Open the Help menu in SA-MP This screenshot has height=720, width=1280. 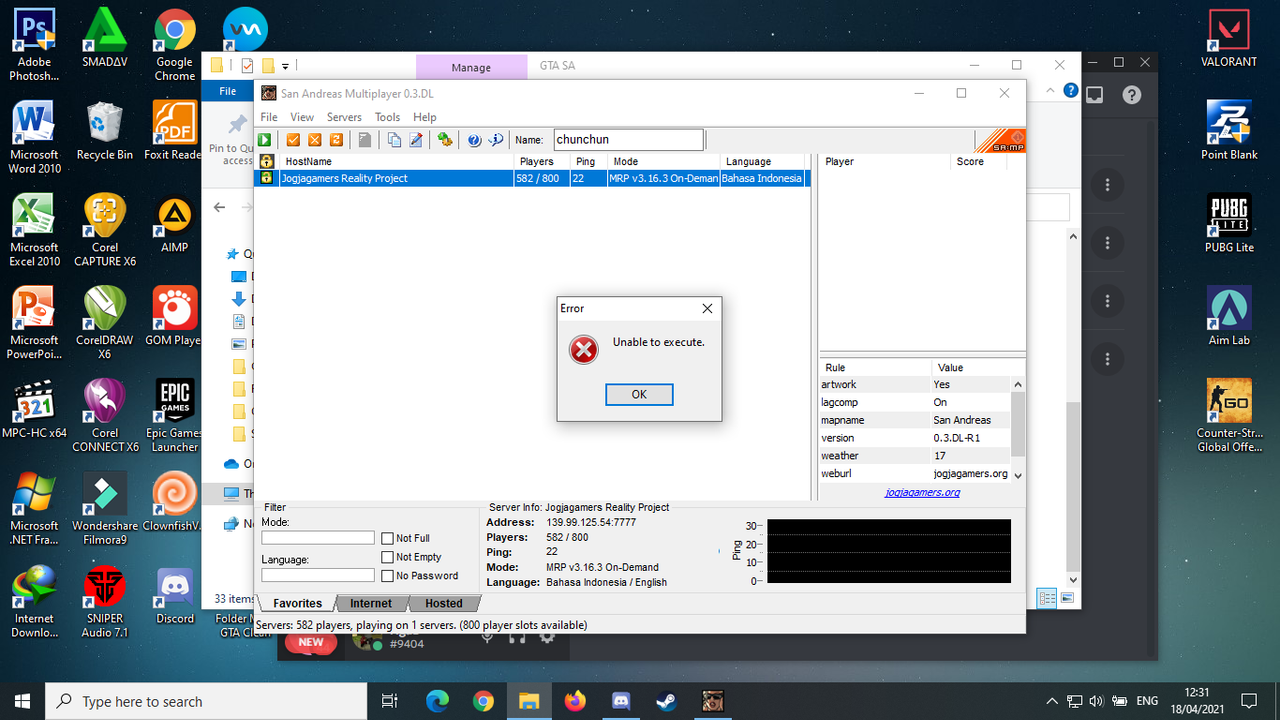click(x=425, y=117)
